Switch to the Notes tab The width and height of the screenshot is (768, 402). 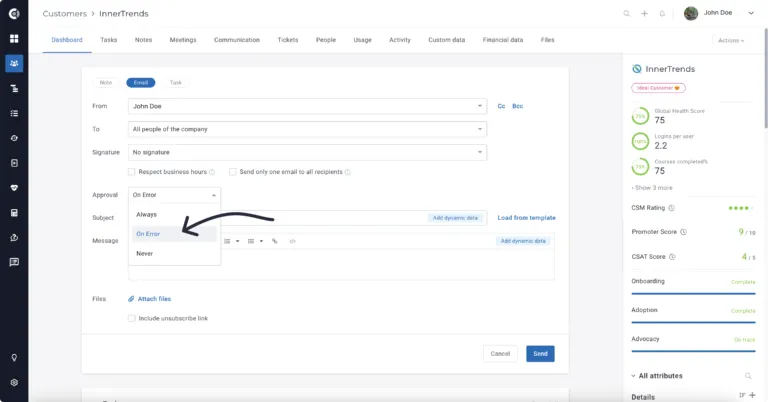pos(144,40)
